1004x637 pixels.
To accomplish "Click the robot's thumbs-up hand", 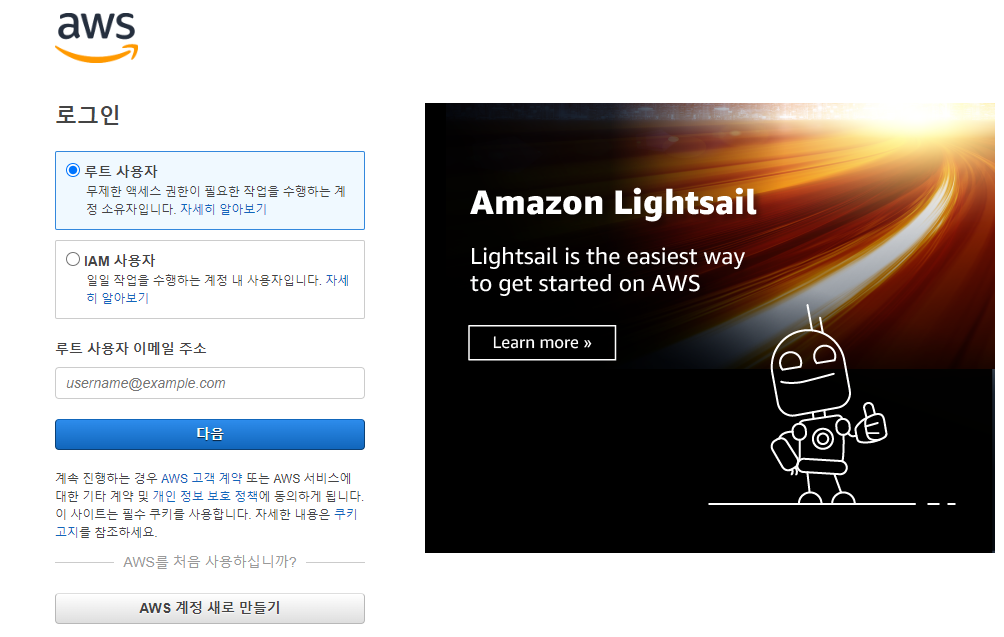I will tap(872, 424).
